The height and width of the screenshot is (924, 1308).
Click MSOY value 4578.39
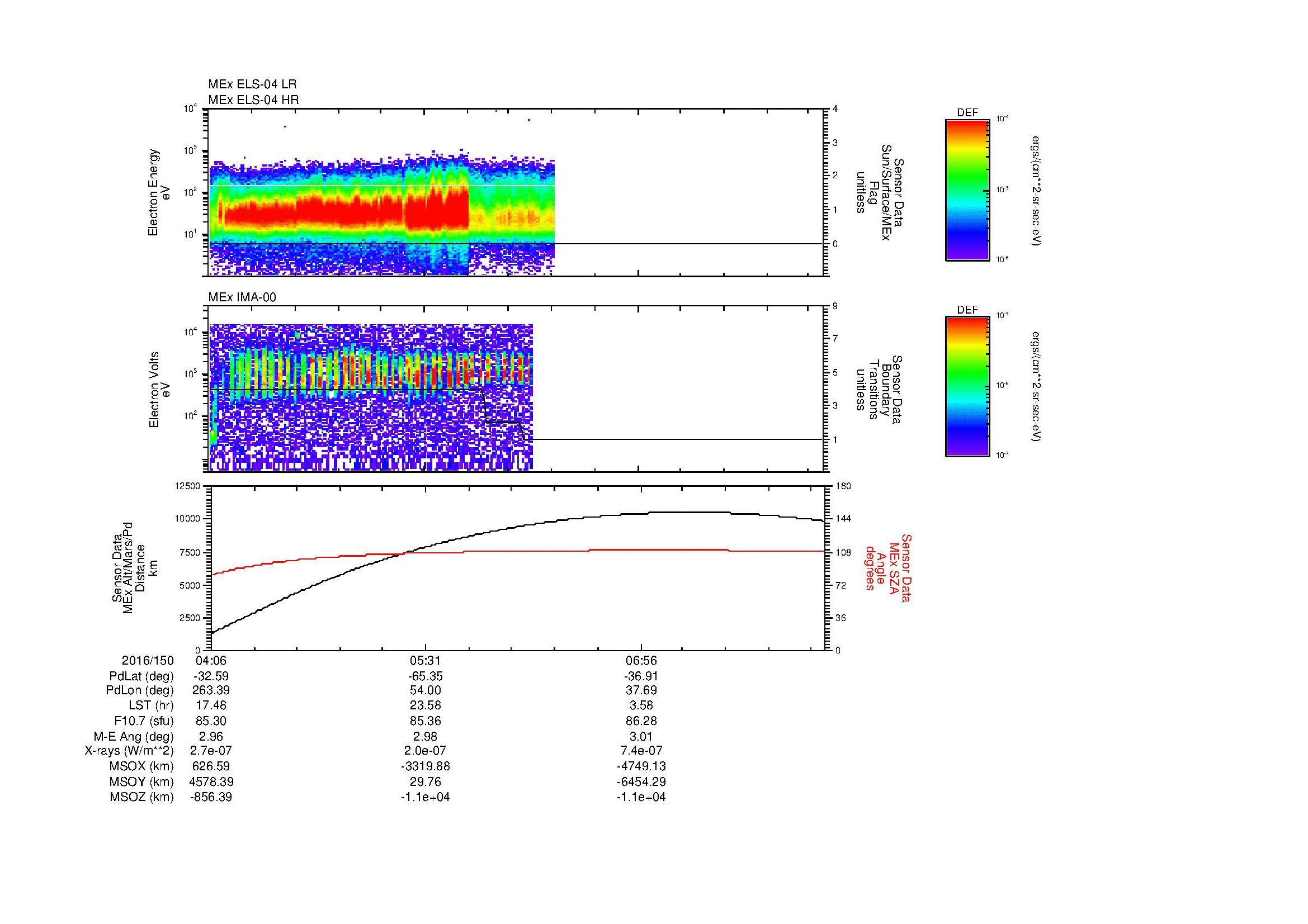point(211,781)
